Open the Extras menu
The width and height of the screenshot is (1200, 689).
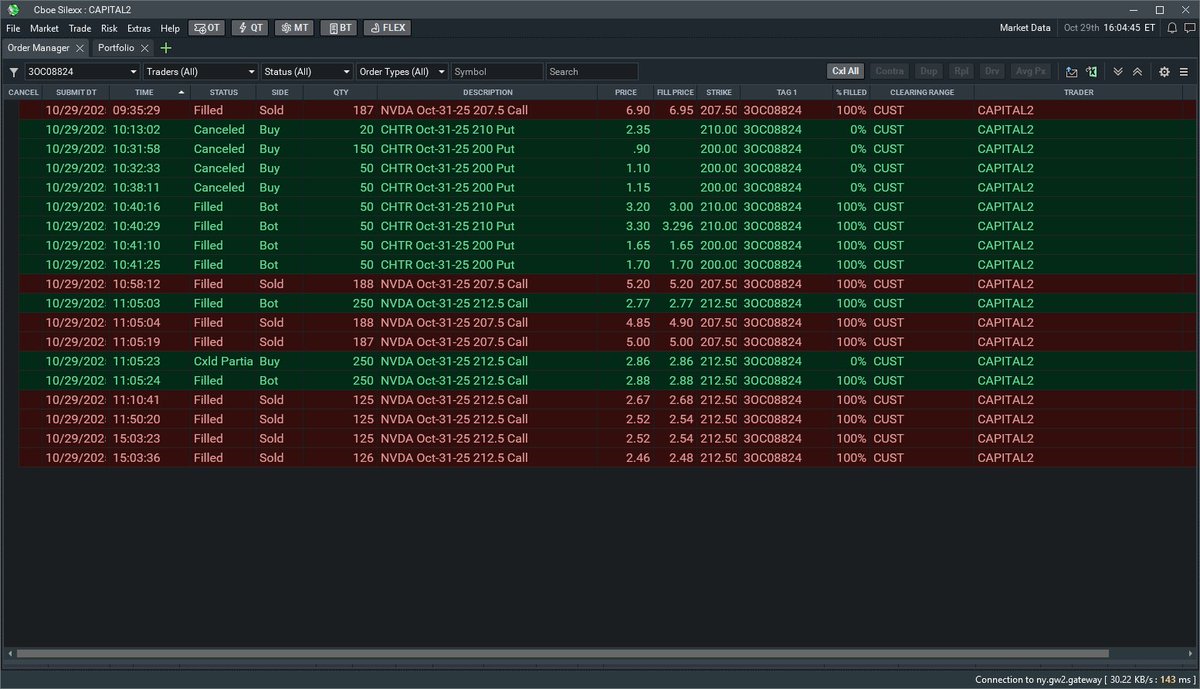(x=139, y=28)
